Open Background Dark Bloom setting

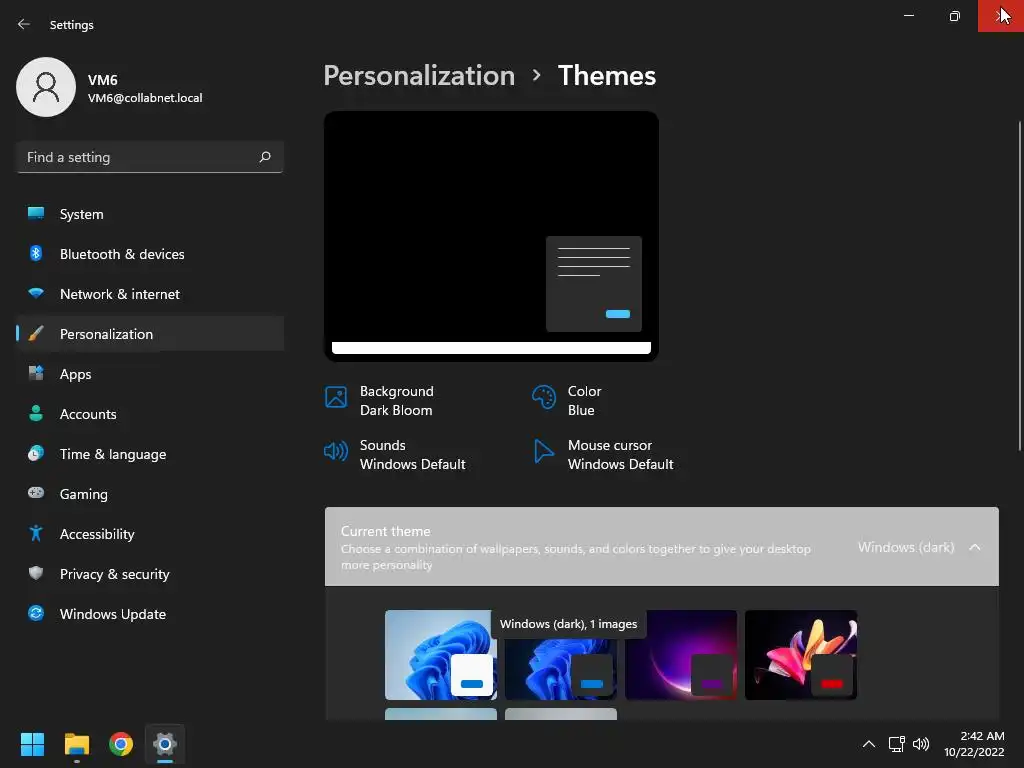click(396, 400)
